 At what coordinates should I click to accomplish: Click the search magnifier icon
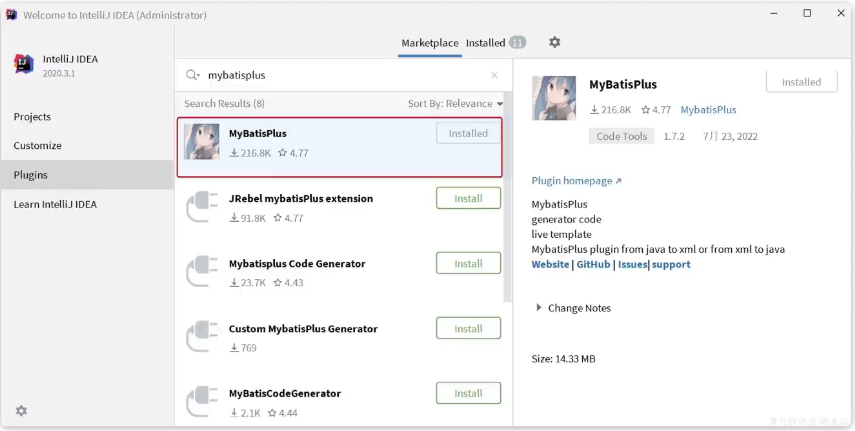[193, 75]
